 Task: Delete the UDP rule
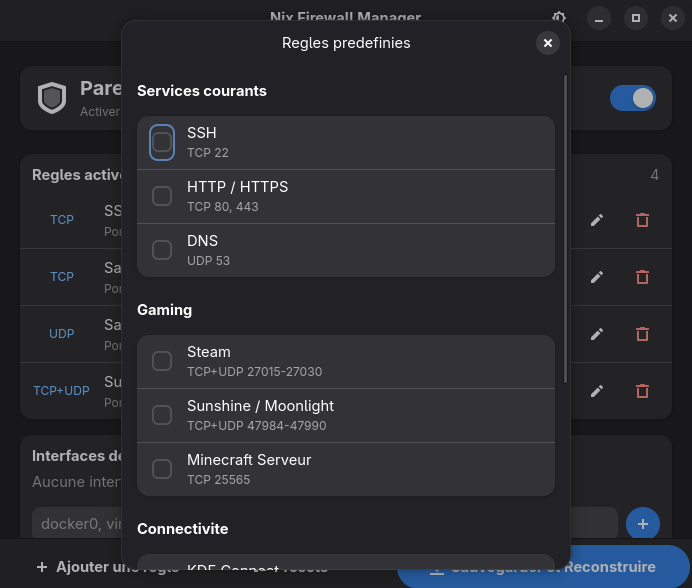(642, 334)
